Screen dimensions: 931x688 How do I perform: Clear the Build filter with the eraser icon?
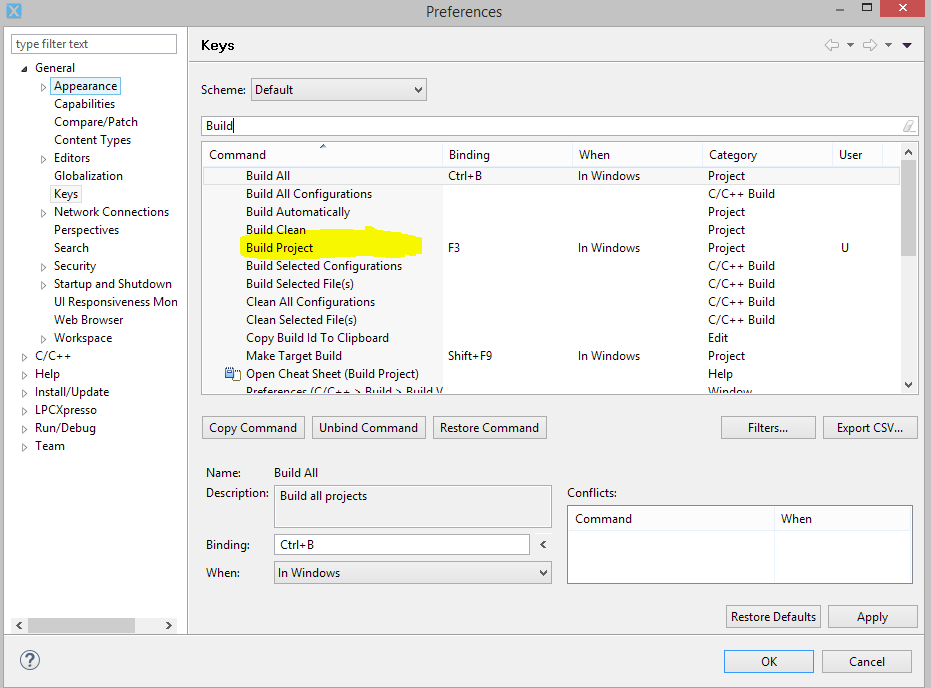point(908,126)
